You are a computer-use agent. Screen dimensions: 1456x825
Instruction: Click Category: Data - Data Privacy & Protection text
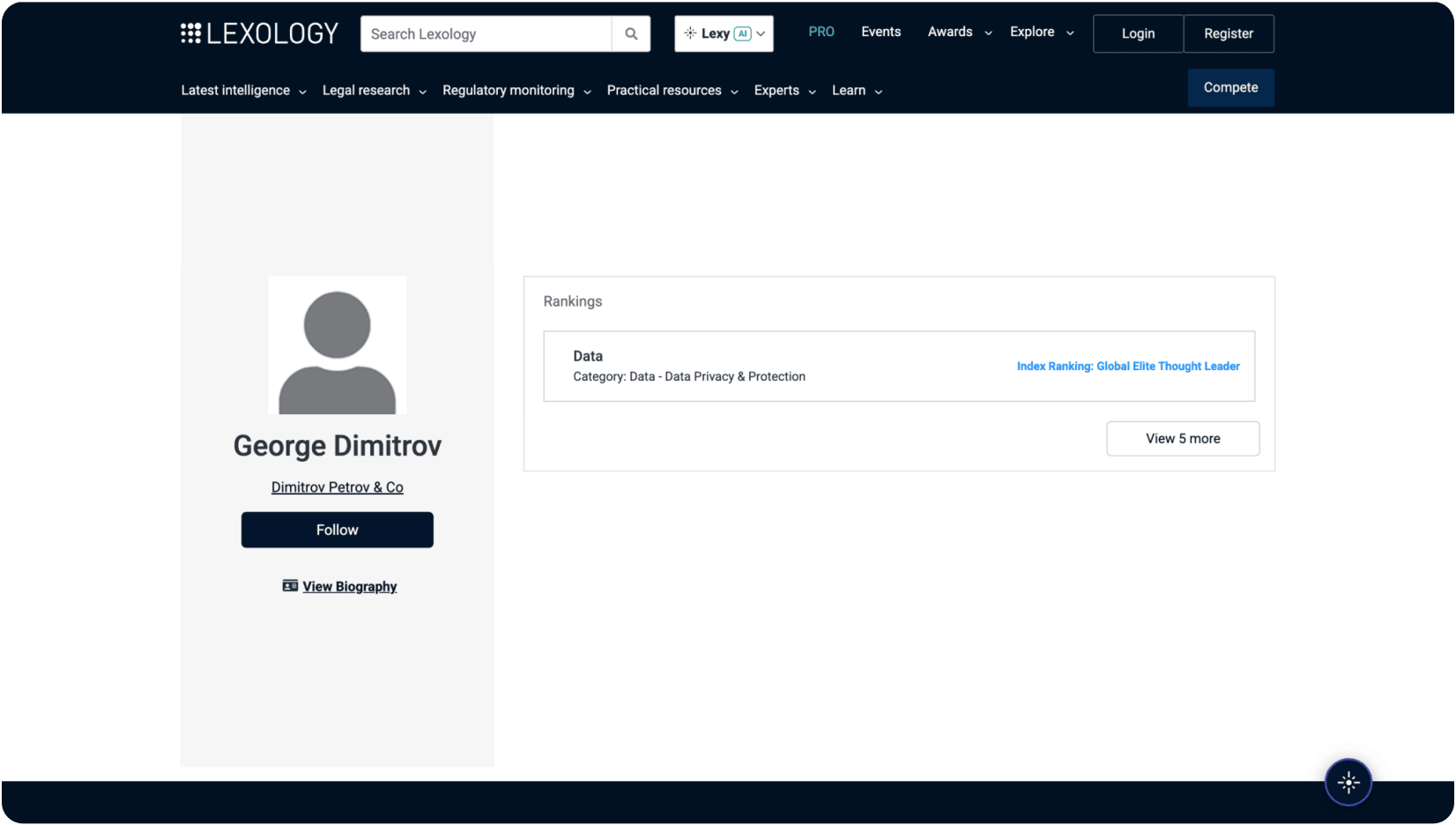[689, 376]
